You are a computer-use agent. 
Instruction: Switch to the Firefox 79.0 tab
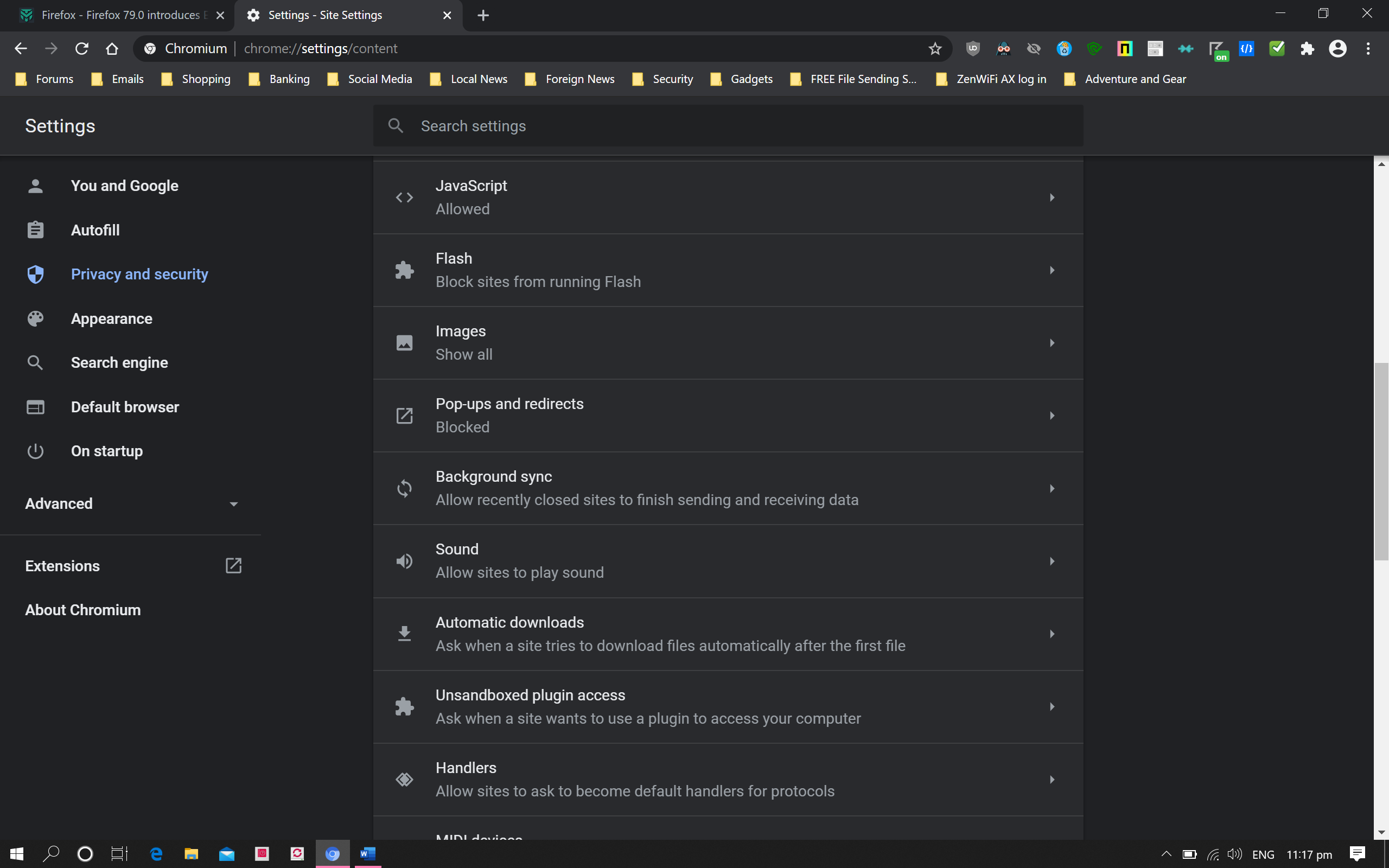tap(120, 15)
